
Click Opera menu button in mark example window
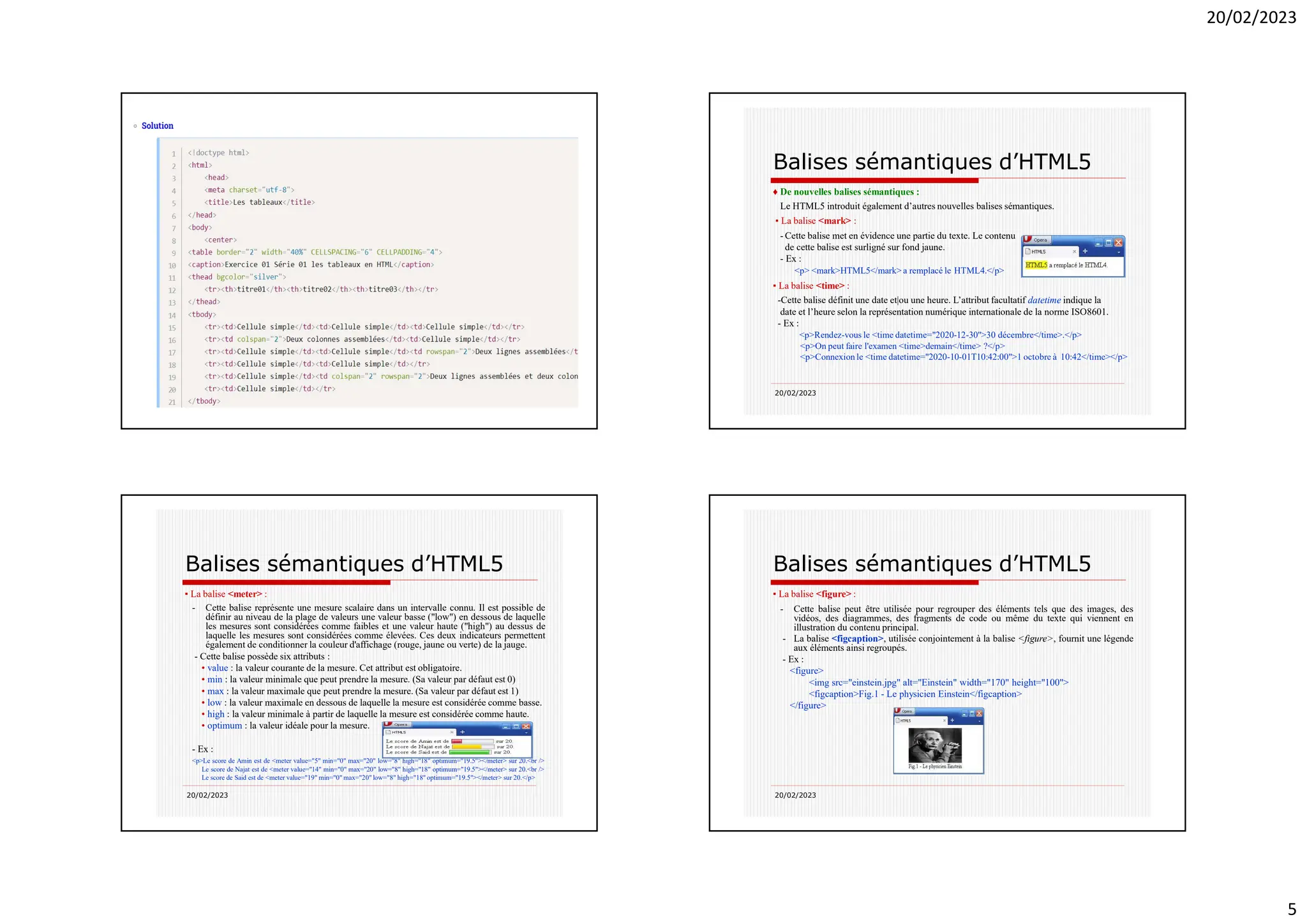pos(1036,241)
